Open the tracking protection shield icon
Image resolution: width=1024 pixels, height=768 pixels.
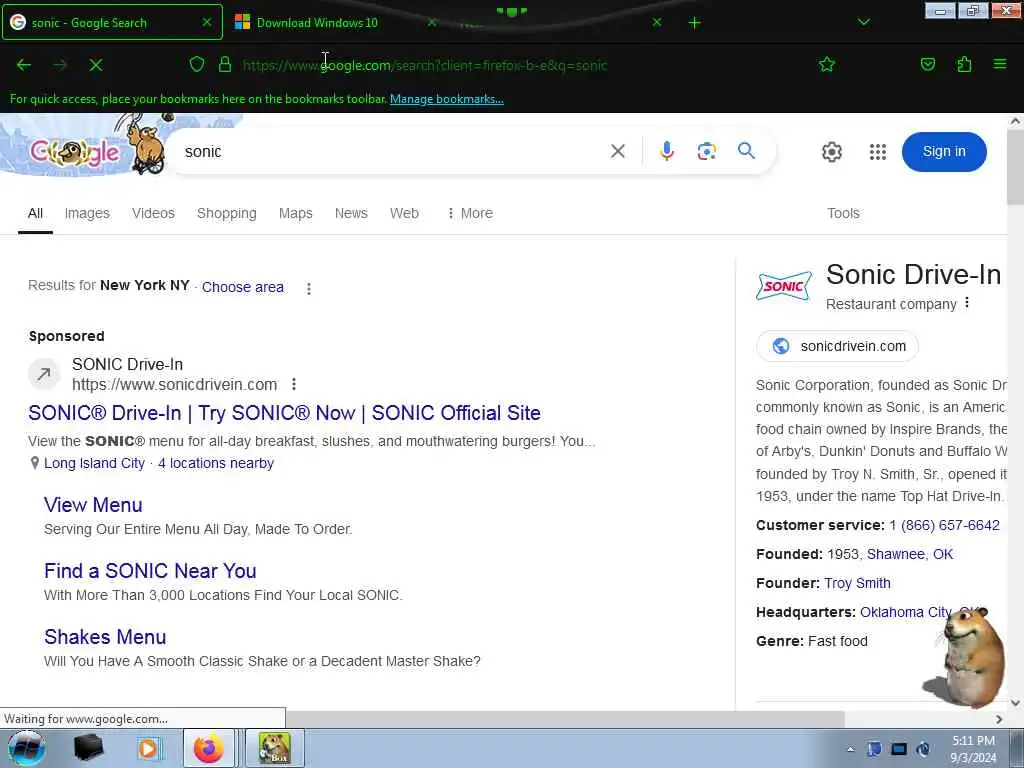point(197,64)
